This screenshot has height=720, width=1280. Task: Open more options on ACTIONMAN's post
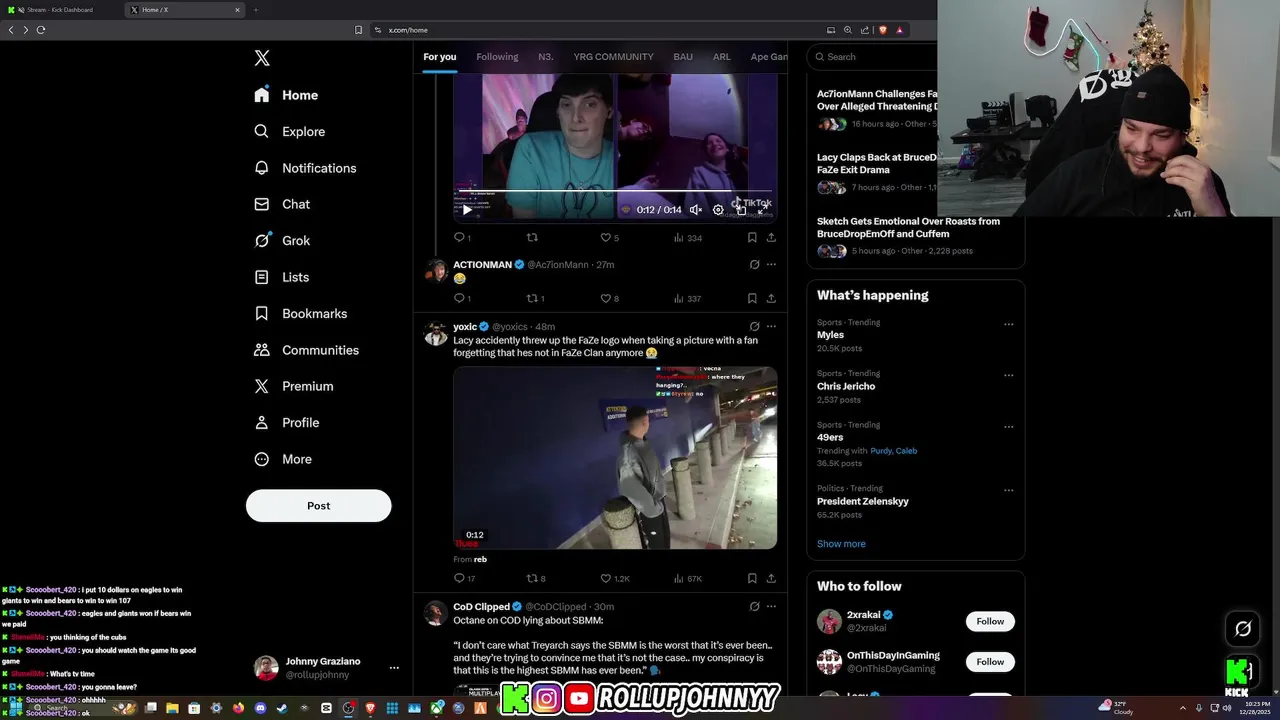[x=771, y=265]
